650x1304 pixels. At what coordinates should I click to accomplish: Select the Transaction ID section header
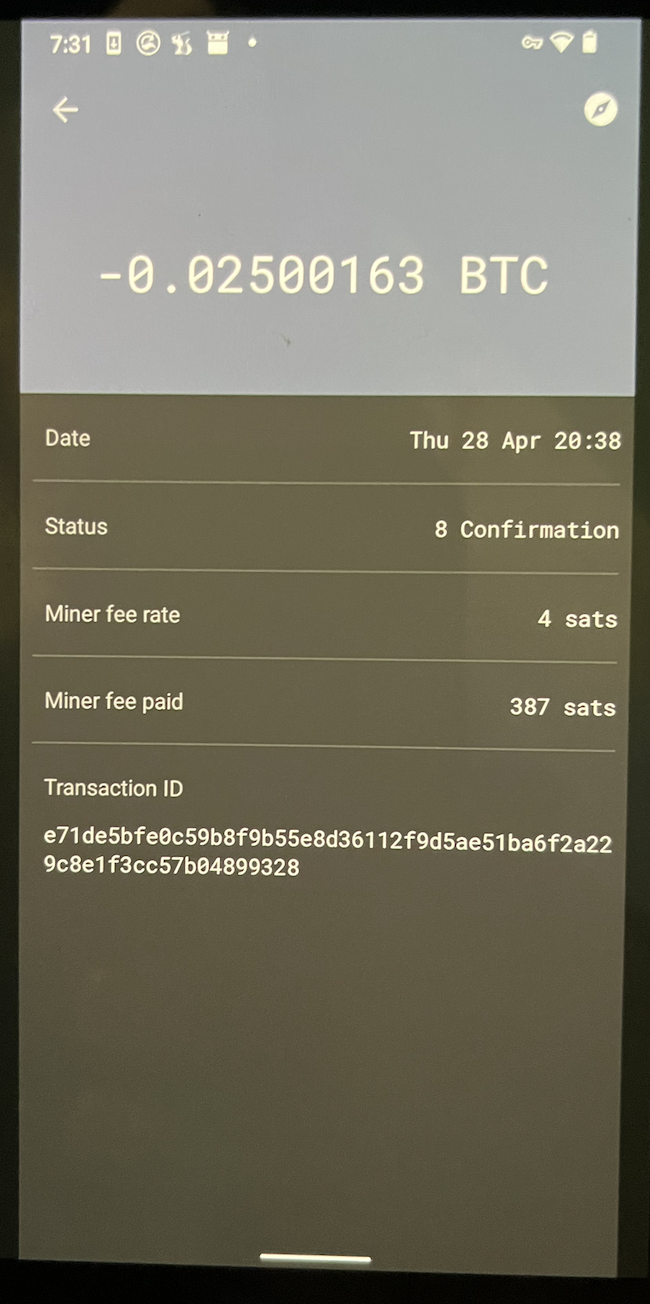[113, 788]
